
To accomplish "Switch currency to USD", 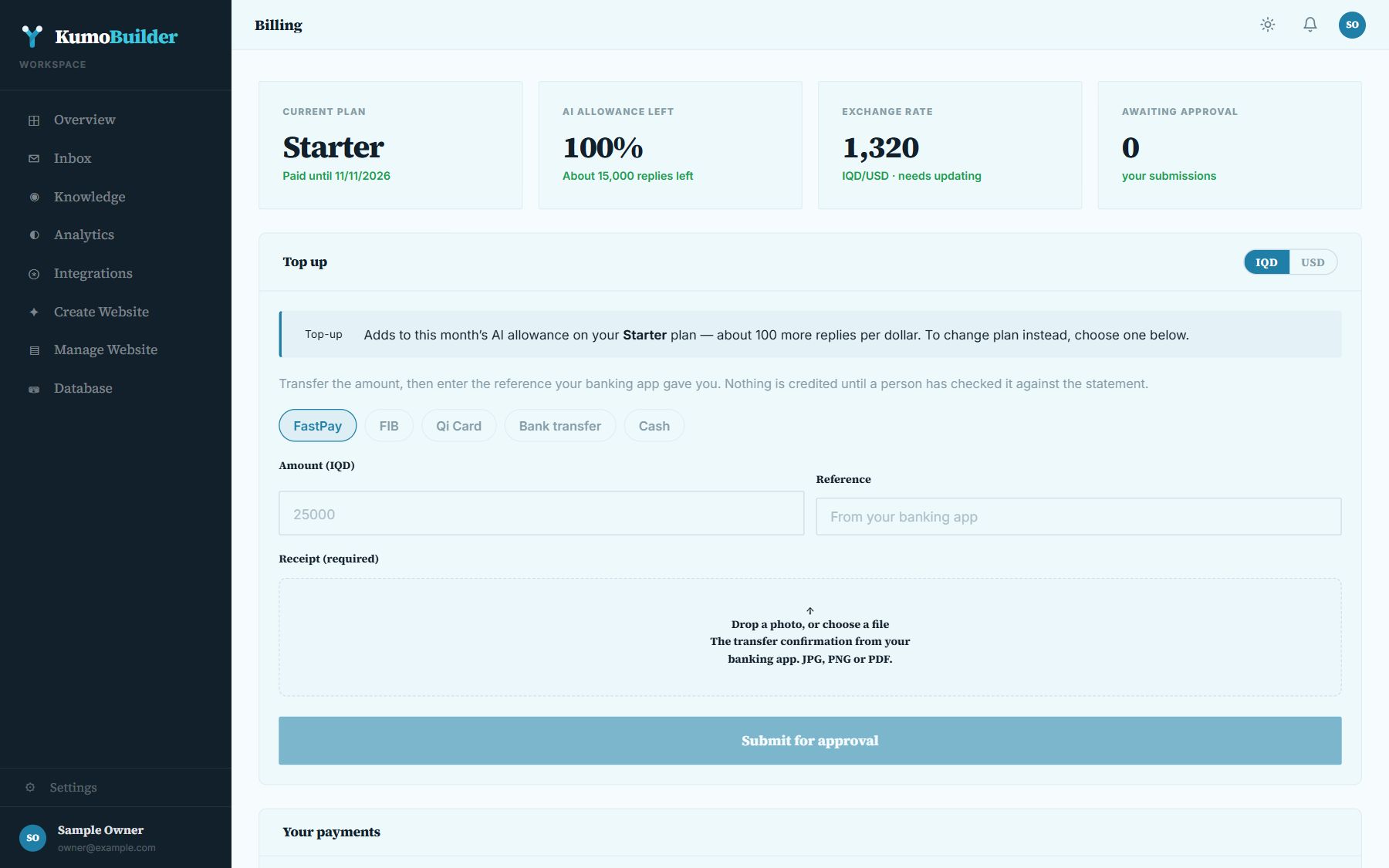I will tap(1313, 262).
